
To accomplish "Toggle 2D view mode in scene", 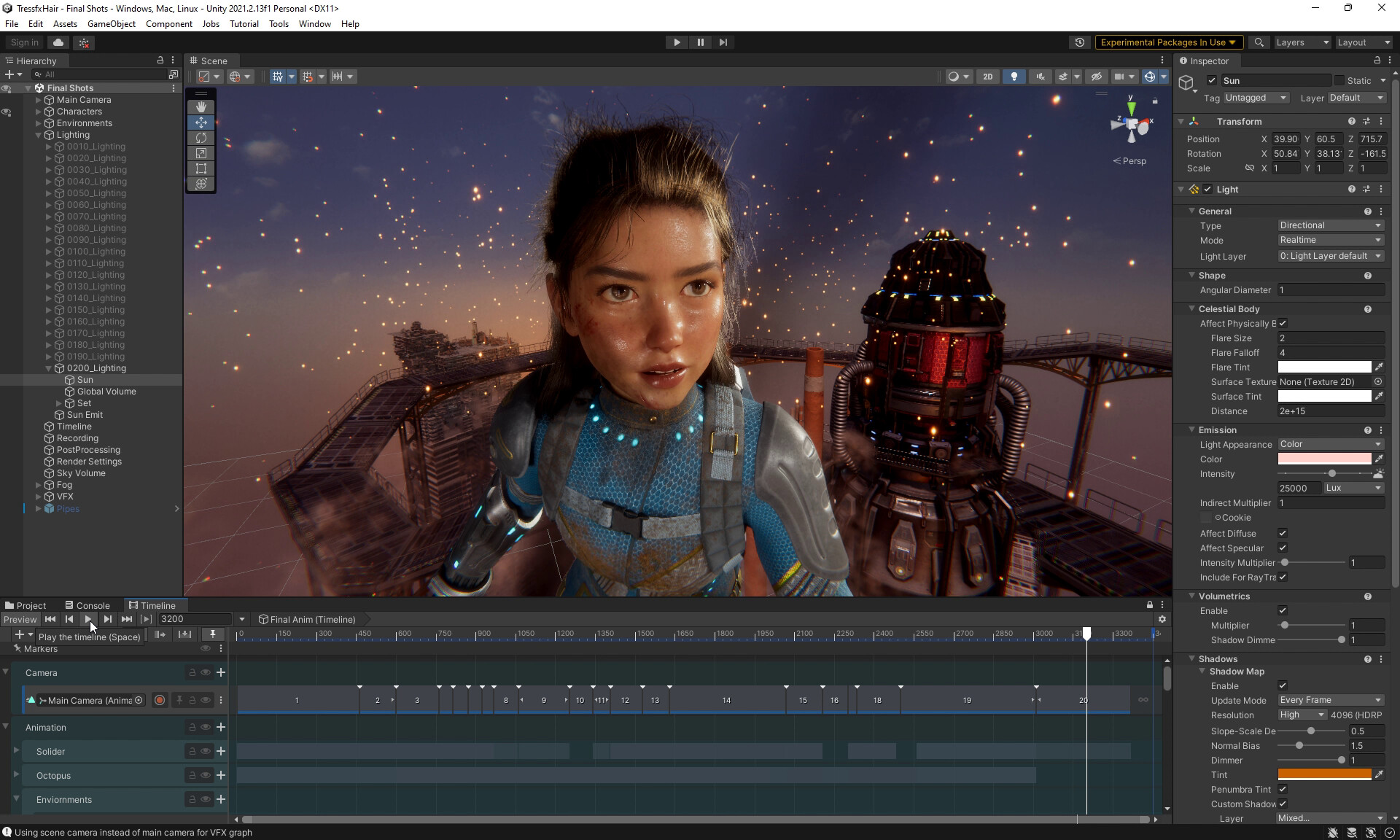I will click(x=987, y=77).
